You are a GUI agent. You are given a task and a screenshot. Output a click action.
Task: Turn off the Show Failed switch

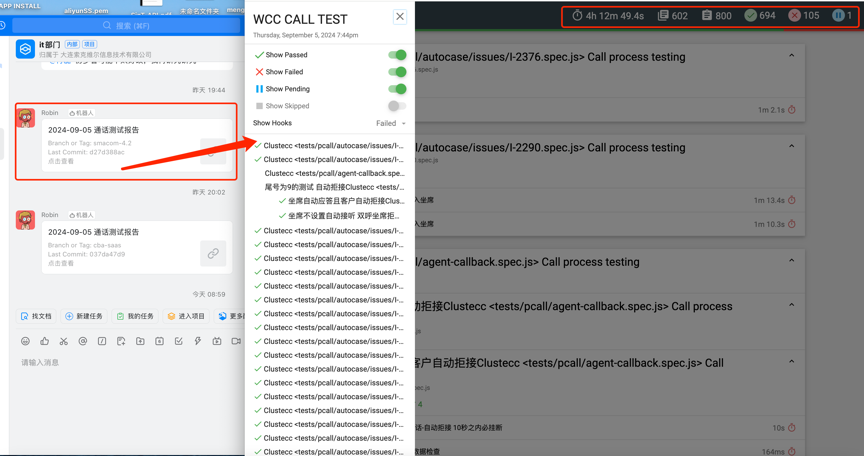point(397,72)
